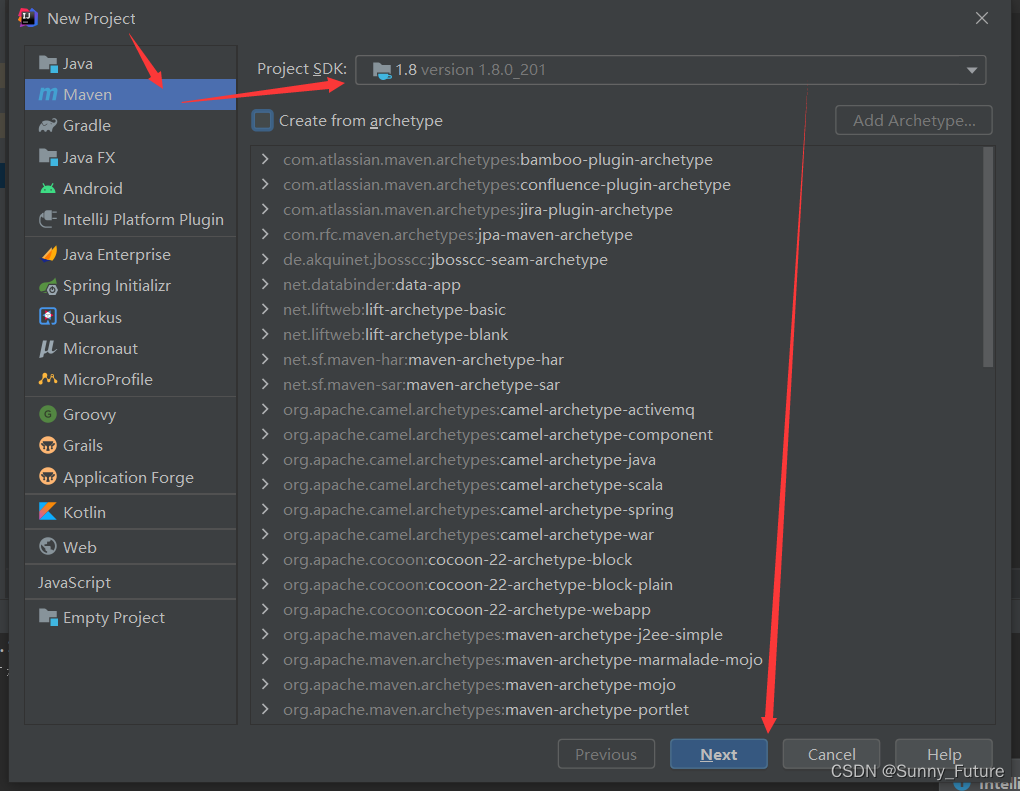This screenshot has width=1020, height=791.
Task: Click the Empty Project folder icon
Action: pyautogui.click(x=48, y=617)
